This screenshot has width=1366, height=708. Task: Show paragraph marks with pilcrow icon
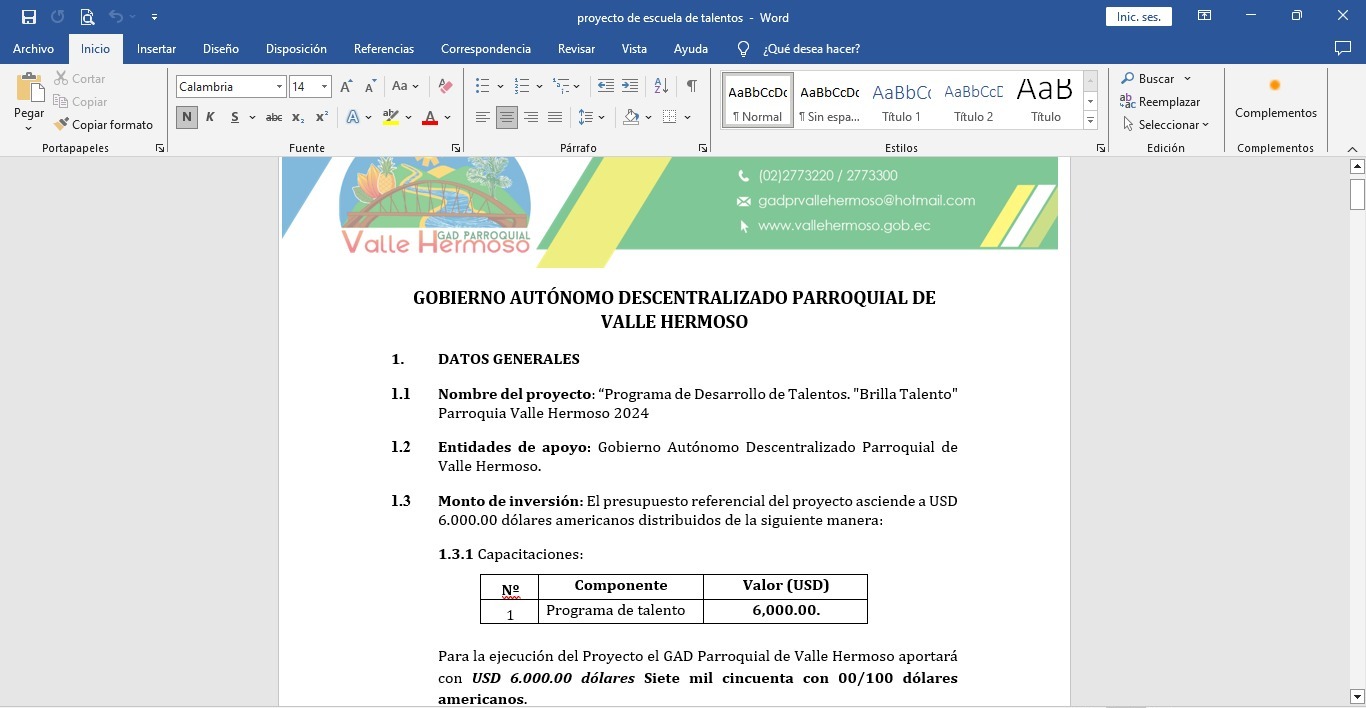pyautogui.click(x=691, y=87)
